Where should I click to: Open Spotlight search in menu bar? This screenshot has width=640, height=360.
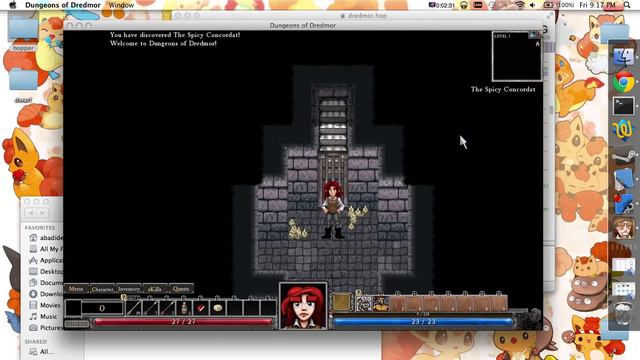pyautogui.click(x=627, y=5)
